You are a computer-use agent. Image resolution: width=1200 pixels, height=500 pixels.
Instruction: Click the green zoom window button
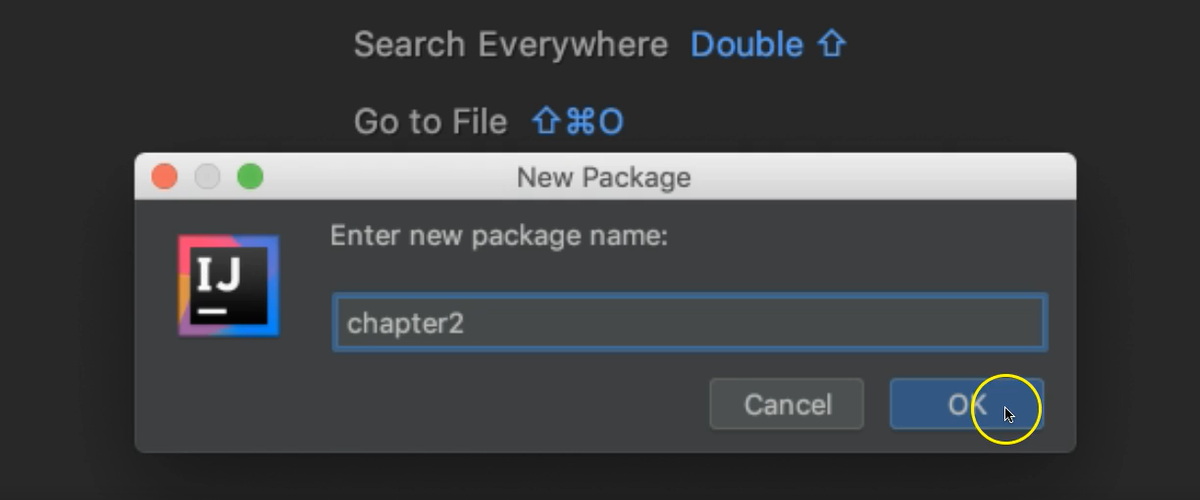point(250,177)
